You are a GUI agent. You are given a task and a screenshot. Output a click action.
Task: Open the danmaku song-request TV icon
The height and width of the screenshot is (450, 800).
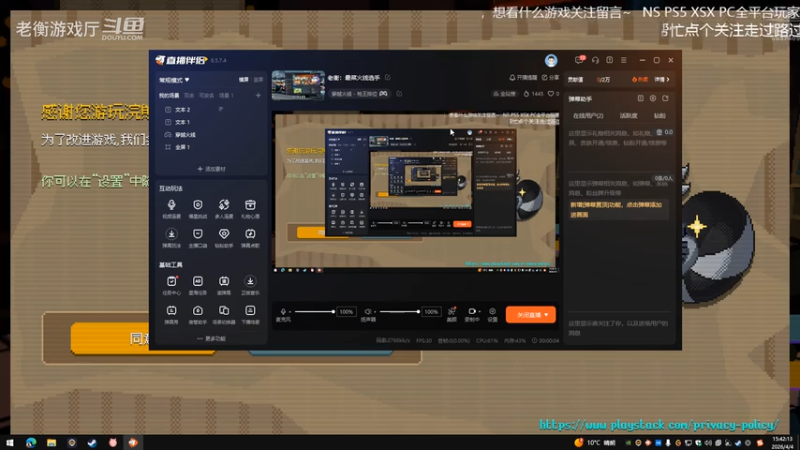[x=250, y=234]
